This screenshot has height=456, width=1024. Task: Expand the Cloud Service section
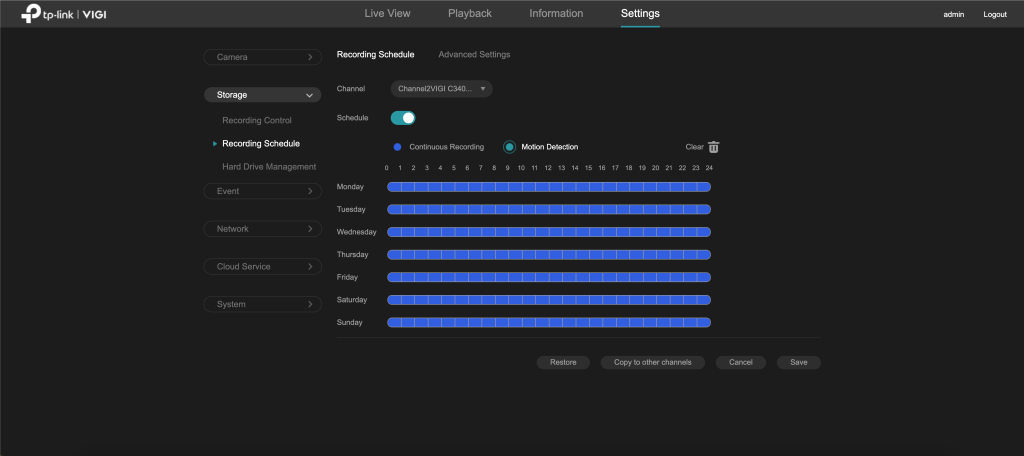coord(263,267)
